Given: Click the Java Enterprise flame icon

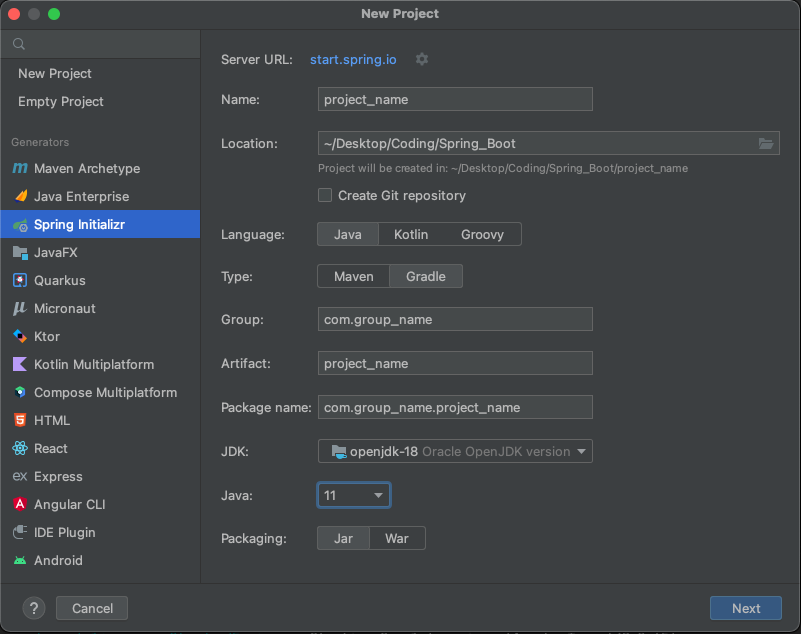Looking at the screenshot, I should click(20, 196).
